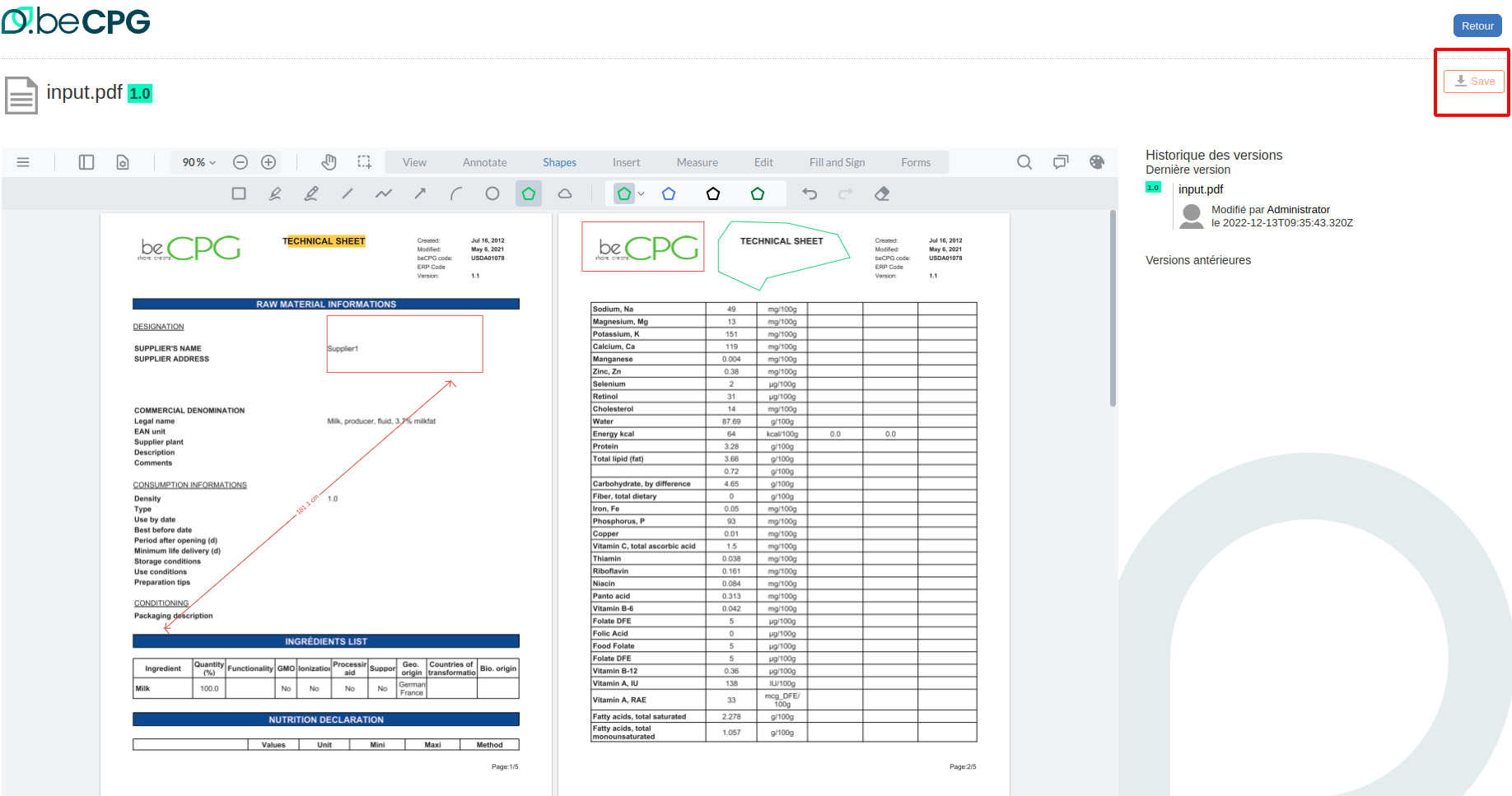1512x796 pixels.
Task: Switch to the Forms tab
Action: click(x=916, y=162)
